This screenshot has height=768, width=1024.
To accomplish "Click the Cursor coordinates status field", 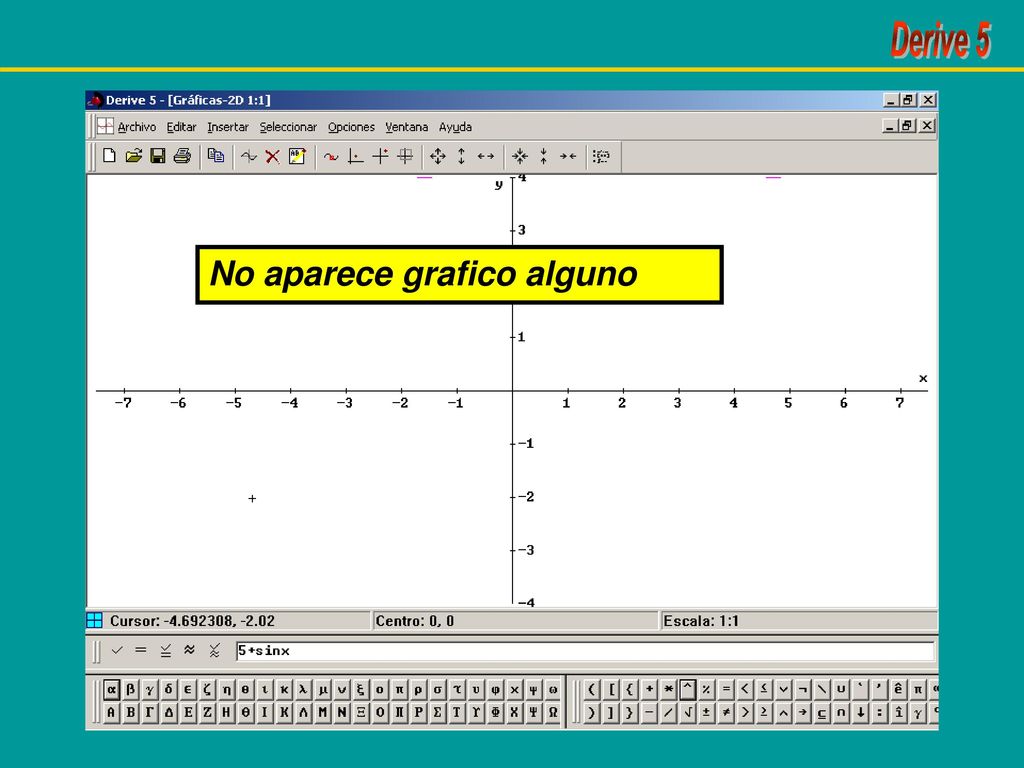I will coord(238,620).
